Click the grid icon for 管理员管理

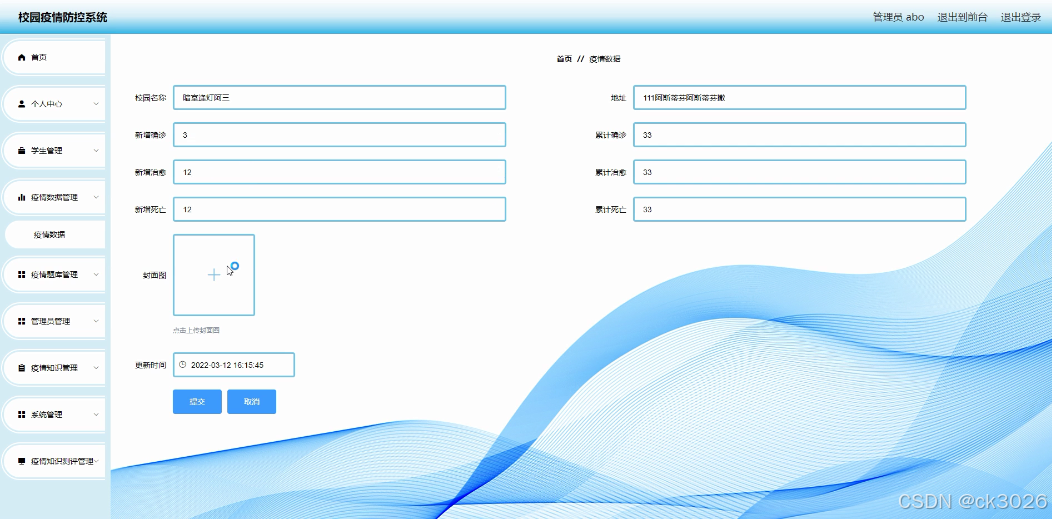(21, 321)
